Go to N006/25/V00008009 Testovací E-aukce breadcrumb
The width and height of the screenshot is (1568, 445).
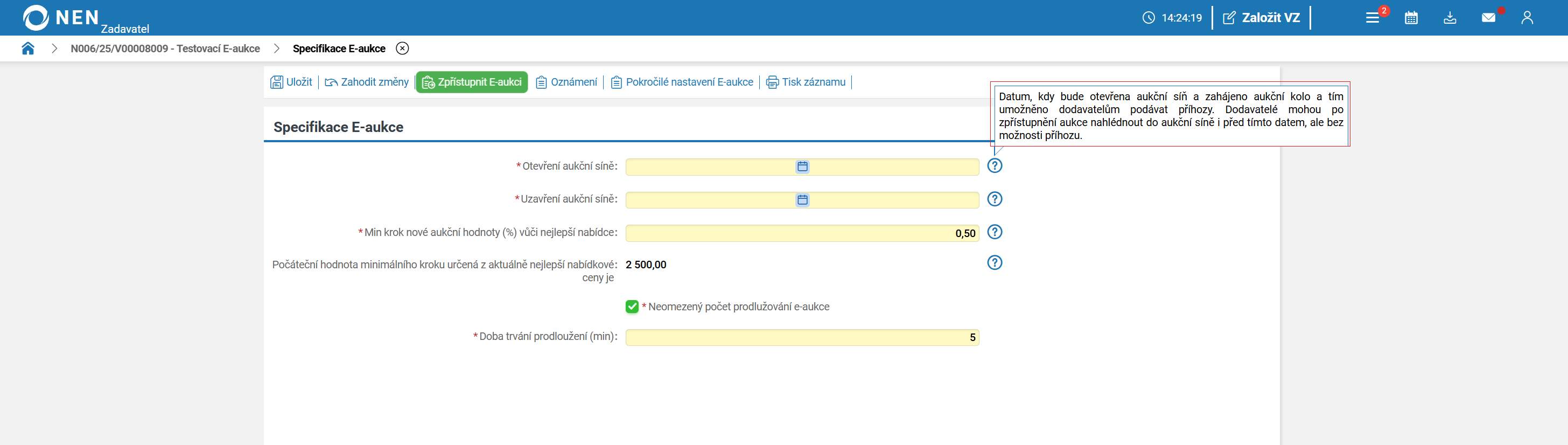[165, 48]
